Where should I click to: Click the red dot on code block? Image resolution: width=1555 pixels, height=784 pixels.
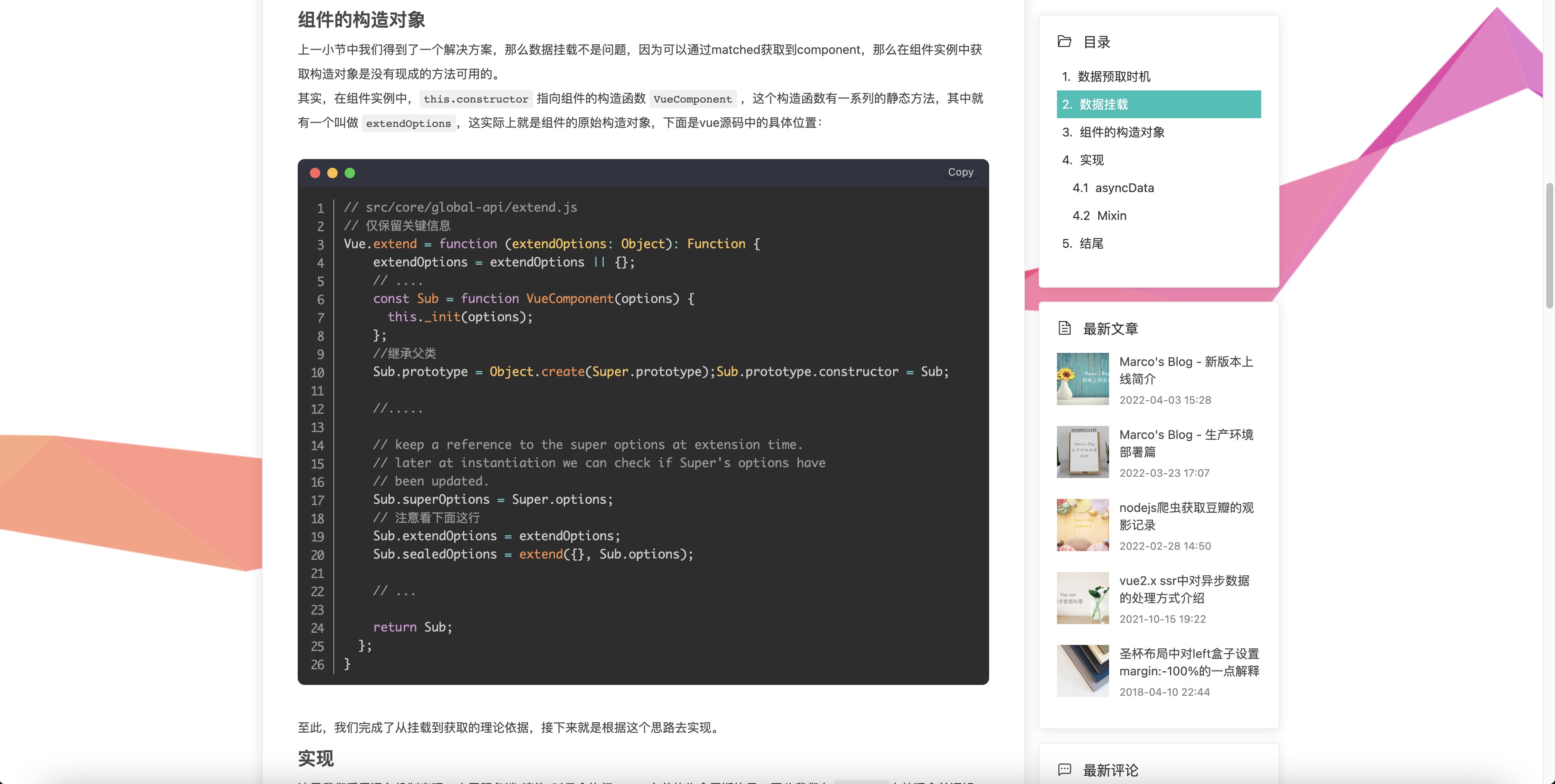(315, 173)
